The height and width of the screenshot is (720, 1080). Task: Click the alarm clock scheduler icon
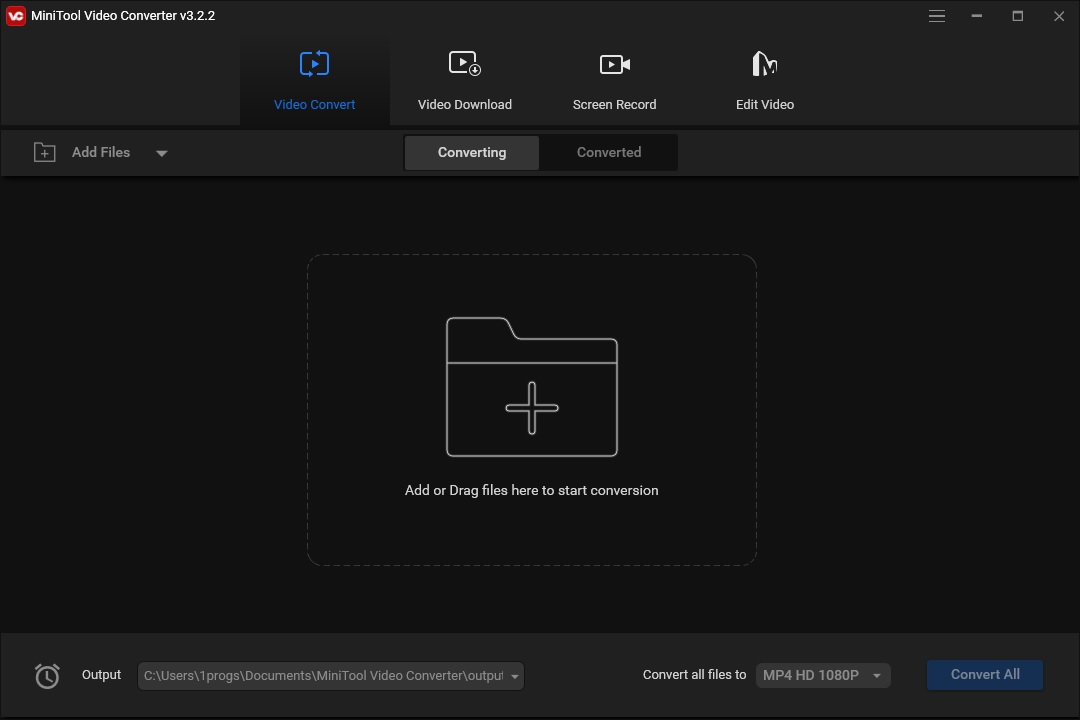[46, 676]
